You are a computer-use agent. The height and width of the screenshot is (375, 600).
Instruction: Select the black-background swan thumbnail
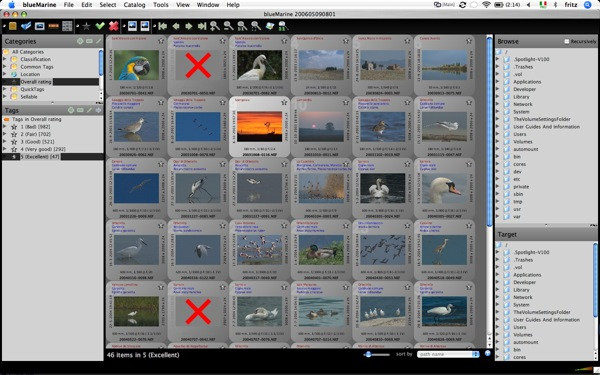click(383, 188)
